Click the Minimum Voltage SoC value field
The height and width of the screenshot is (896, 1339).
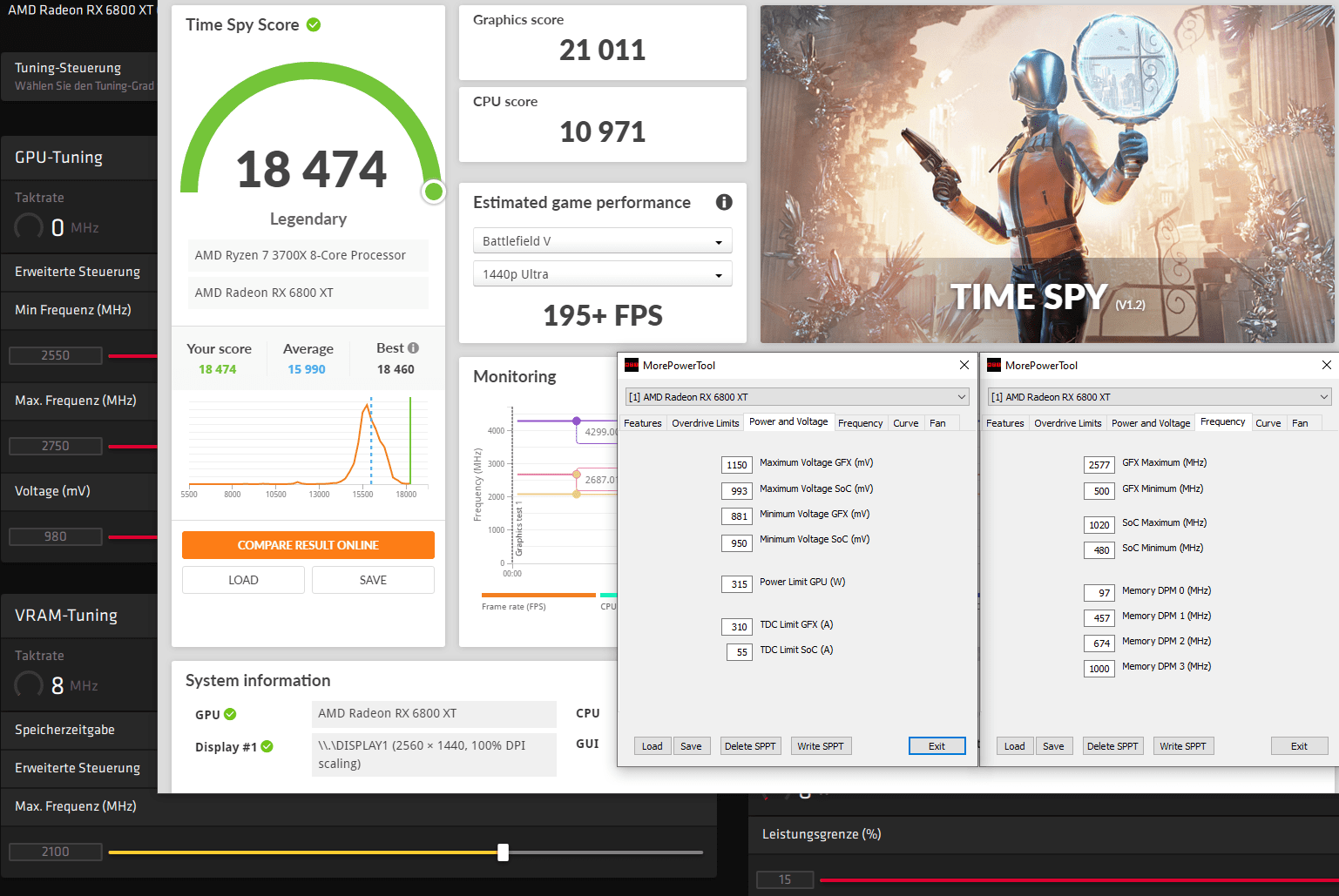point(737,543)
